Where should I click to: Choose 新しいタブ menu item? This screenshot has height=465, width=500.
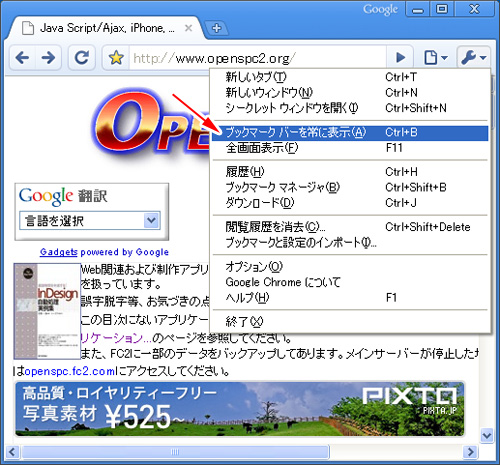[350, 77]
